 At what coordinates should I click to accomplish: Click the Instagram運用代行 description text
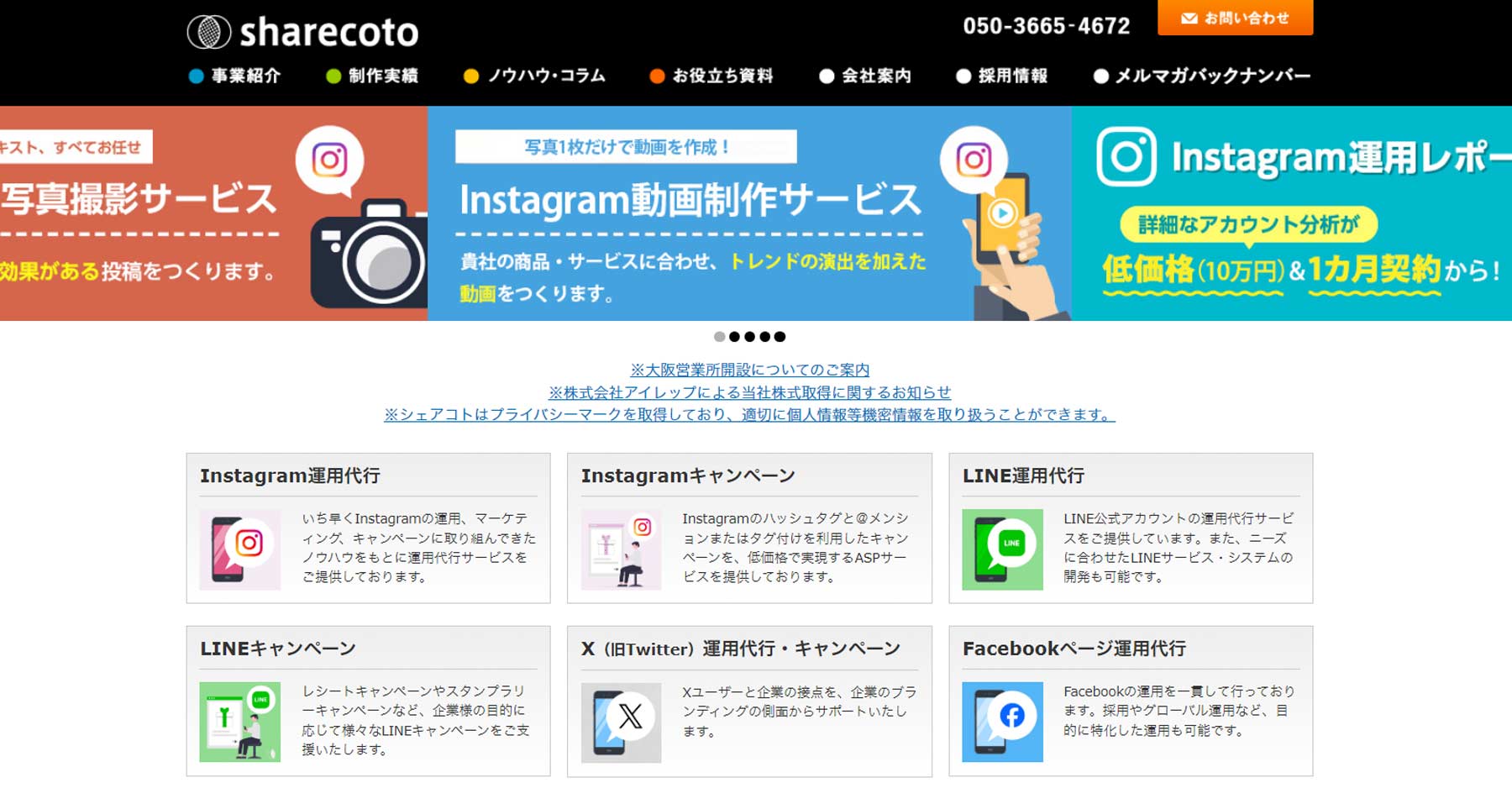coord(418,548)
